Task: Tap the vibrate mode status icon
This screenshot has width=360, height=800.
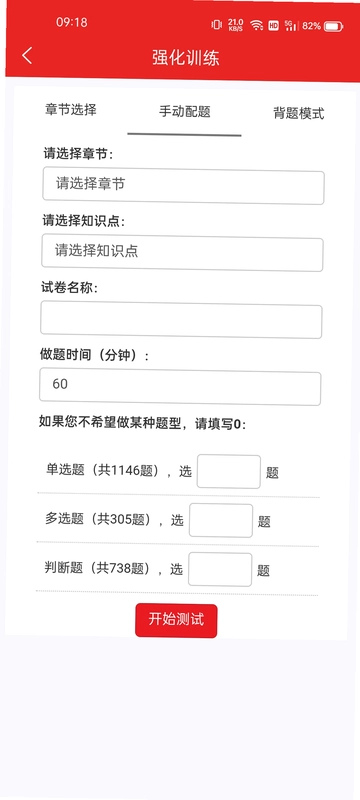Action: 217,25
